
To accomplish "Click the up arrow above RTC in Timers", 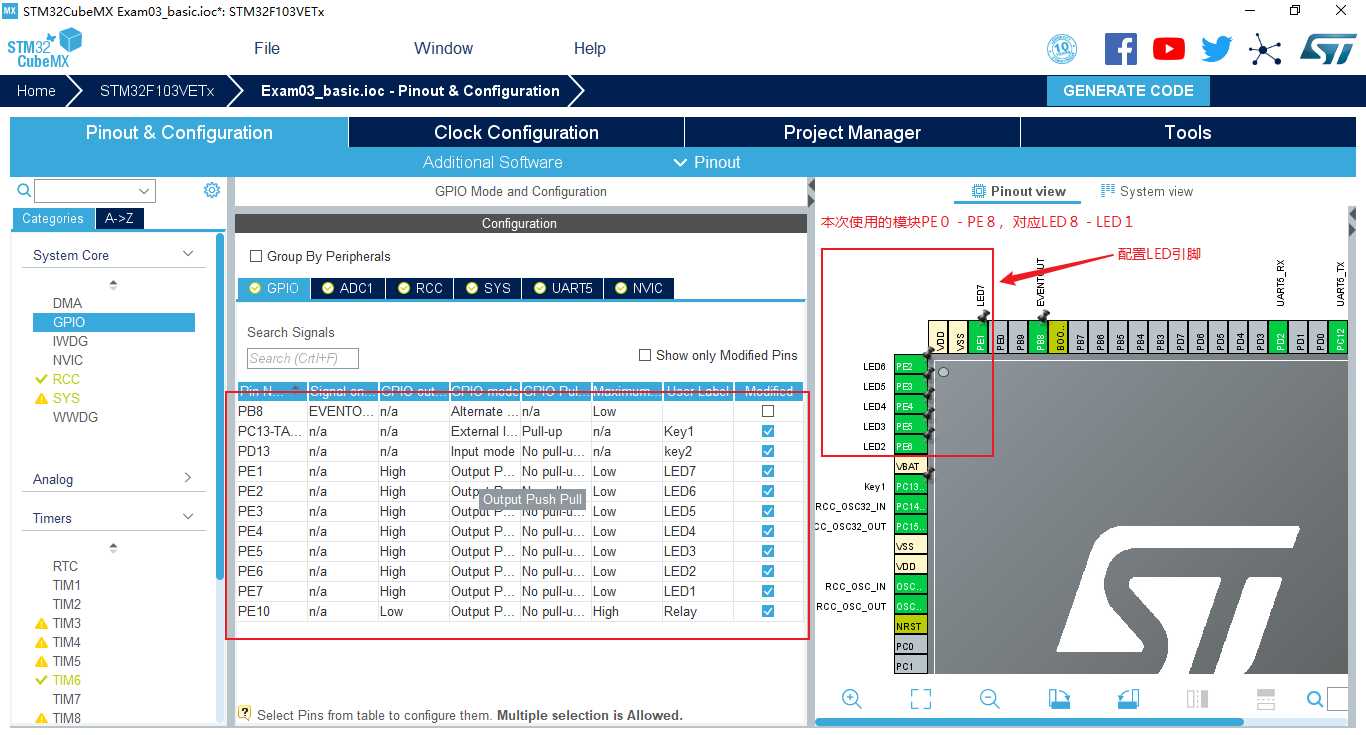I will point(113,547).
